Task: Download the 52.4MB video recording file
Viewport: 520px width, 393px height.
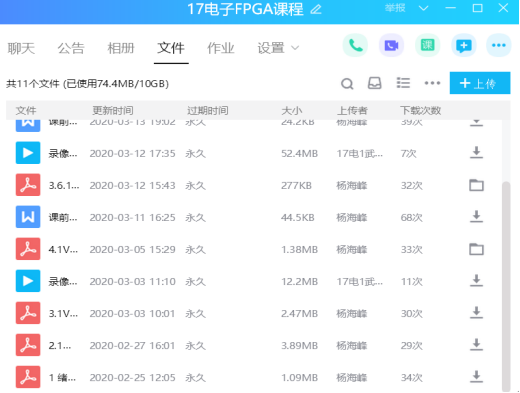Action: (476, 153)
